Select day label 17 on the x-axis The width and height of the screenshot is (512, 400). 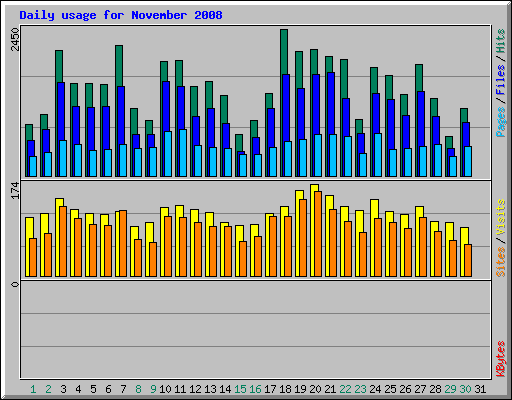pos(270,389)
